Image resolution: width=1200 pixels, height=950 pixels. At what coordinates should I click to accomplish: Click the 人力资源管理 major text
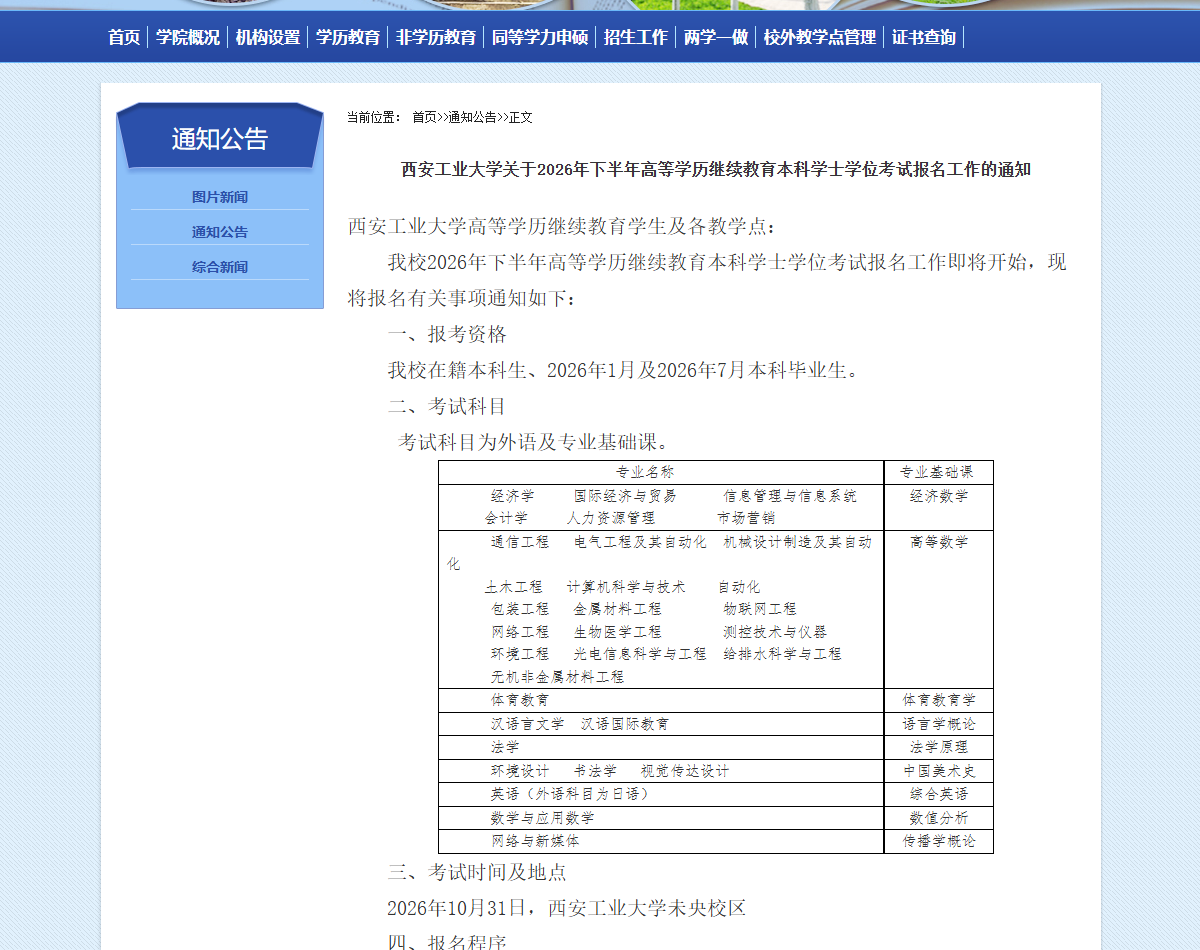pyautogui.click(x=611, y=518)
